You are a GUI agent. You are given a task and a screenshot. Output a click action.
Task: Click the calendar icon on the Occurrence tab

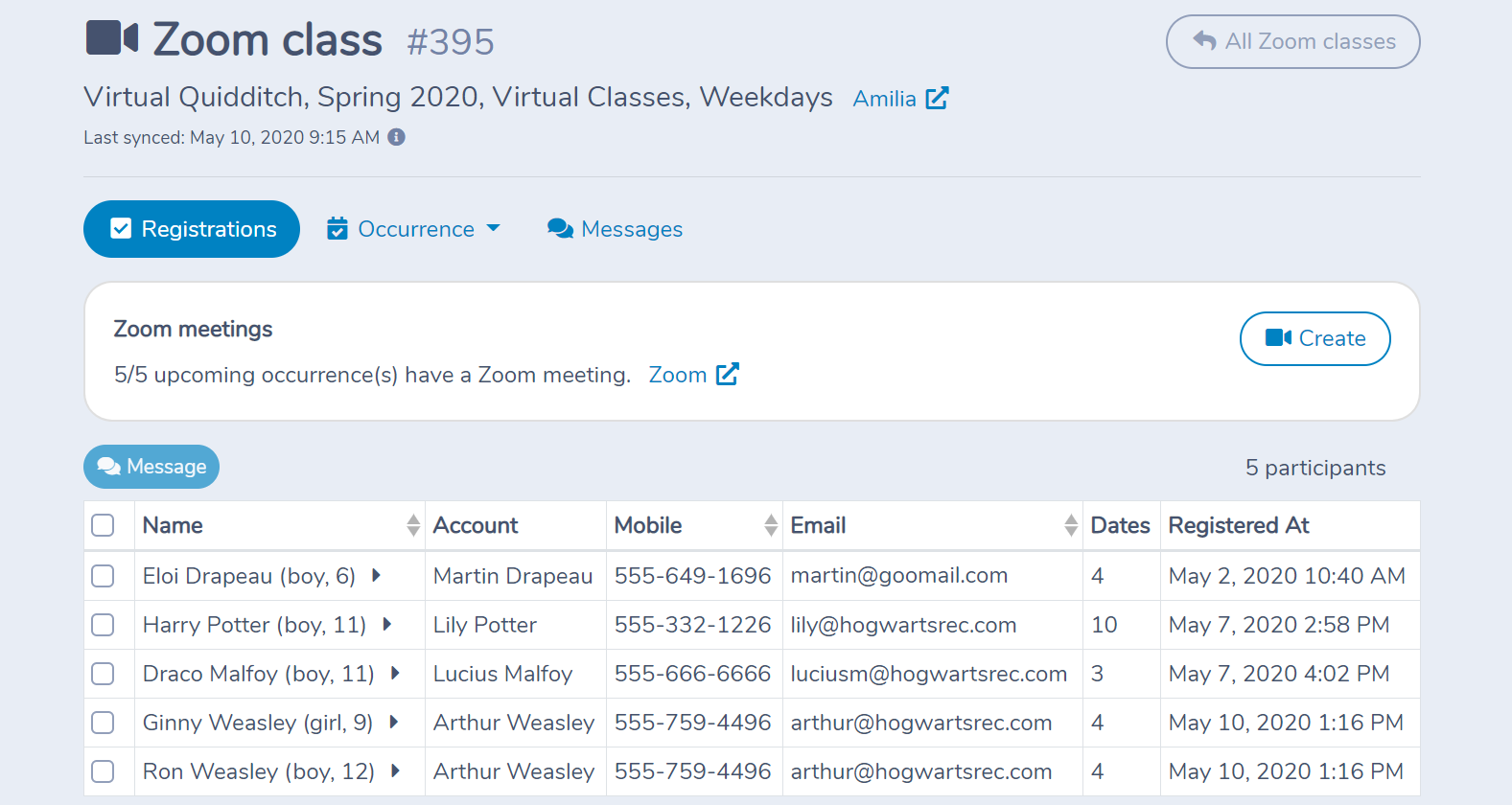point(337,229)
